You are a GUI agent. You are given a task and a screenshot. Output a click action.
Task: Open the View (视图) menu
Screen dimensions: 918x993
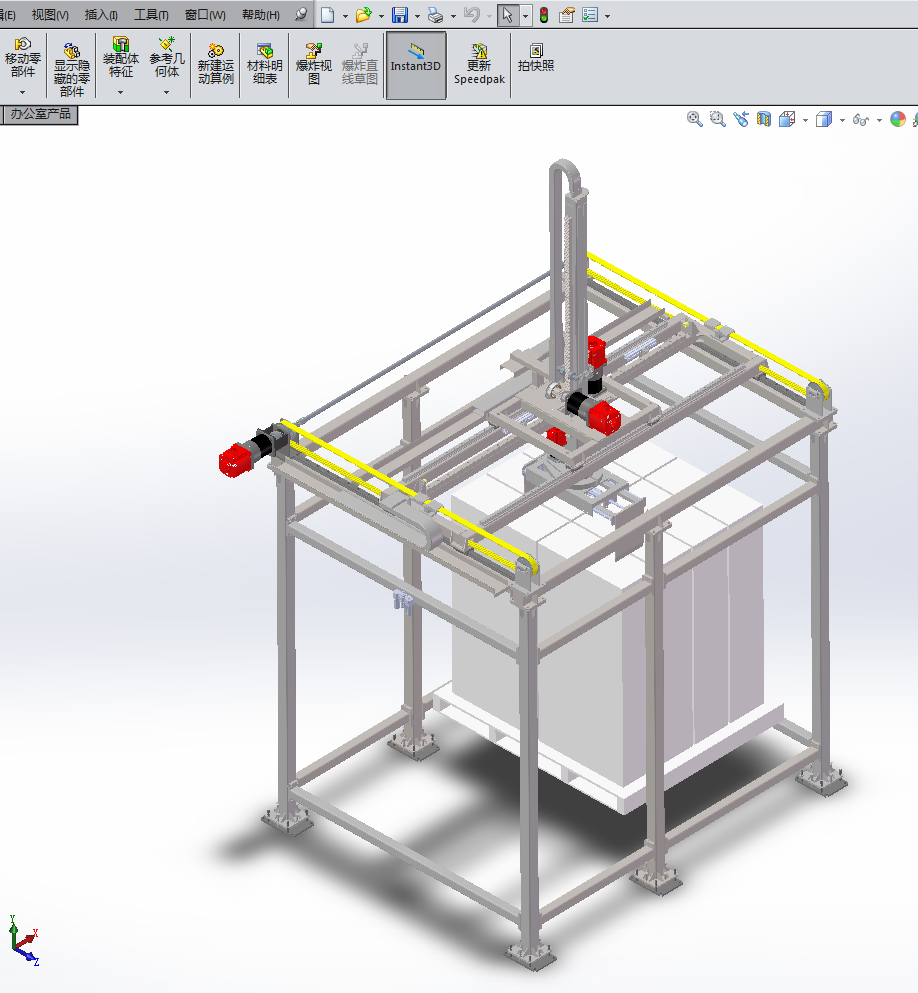(x=50, y=15)
